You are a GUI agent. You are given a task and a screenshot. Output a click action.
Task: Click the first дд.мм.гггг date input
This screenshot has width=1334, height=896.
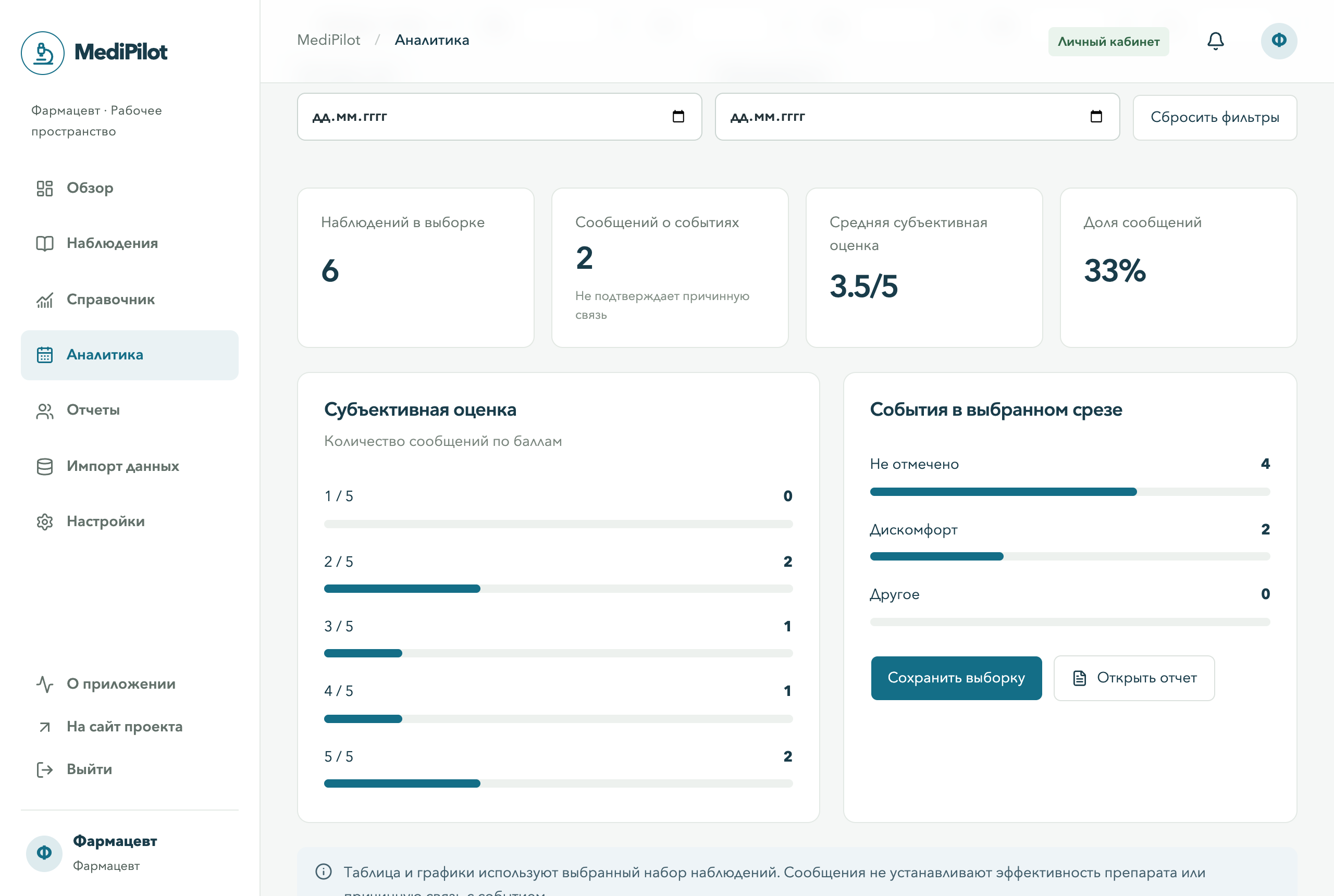(x=499, y=117)
